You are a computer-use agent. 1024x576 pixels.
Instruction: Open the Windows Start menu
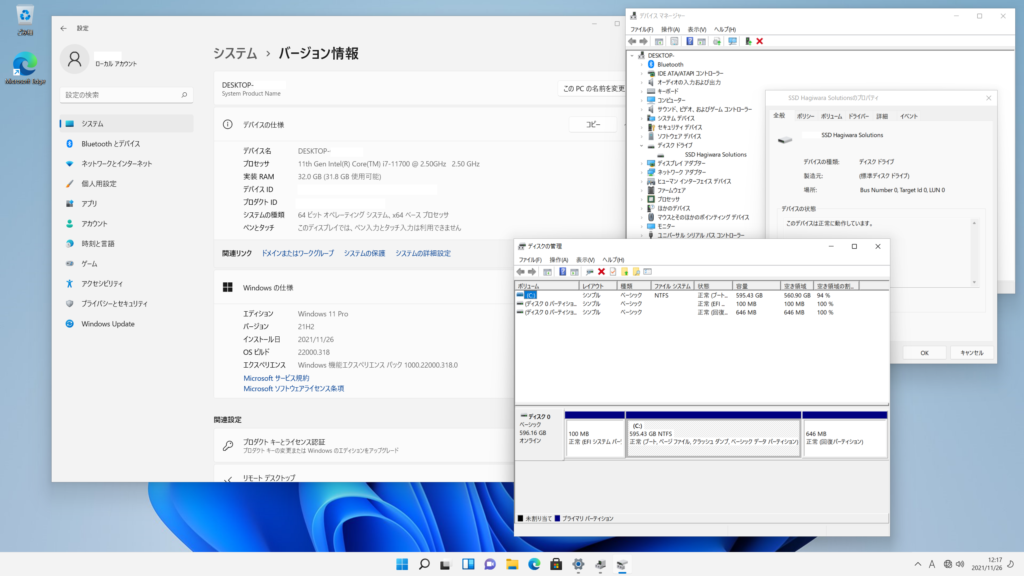402,564
